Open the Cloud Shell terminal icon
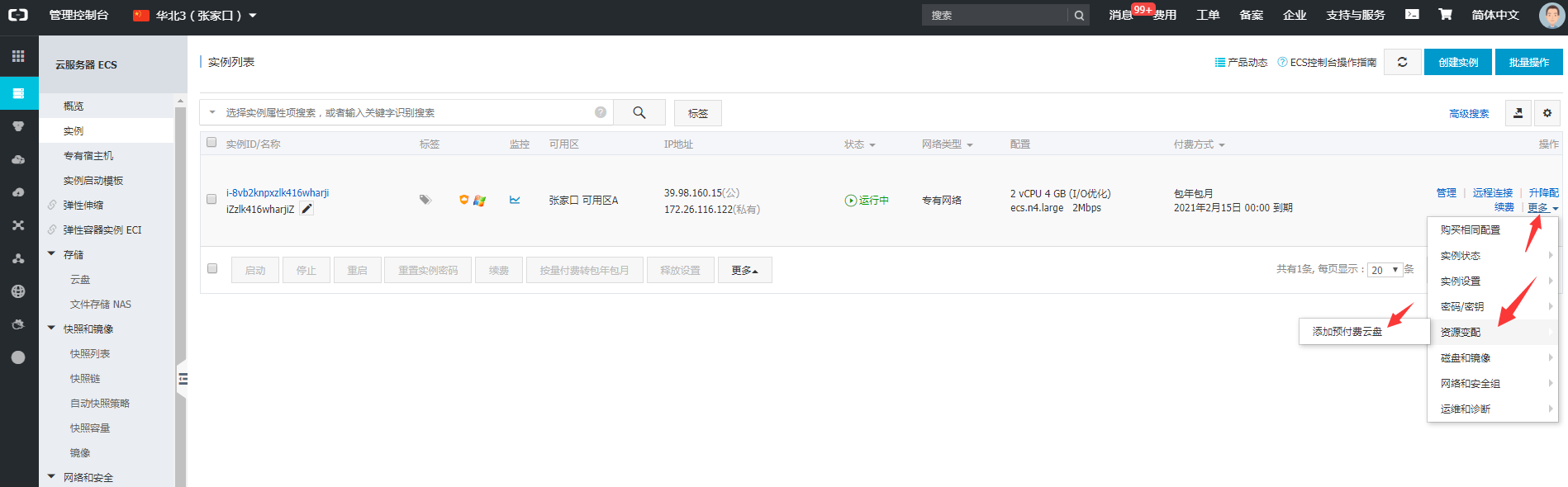 (1412, 15)
